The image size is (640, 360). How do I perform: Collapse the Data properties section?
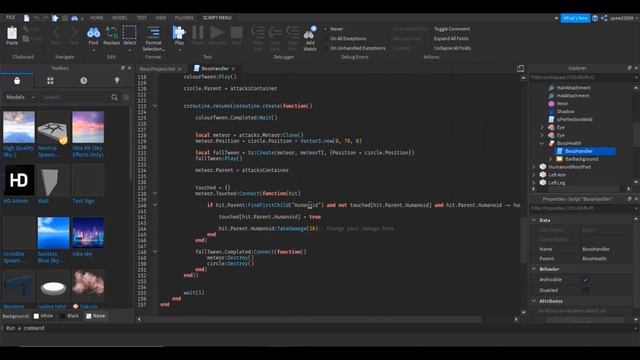pyautogui.click(x=534, y=220)
